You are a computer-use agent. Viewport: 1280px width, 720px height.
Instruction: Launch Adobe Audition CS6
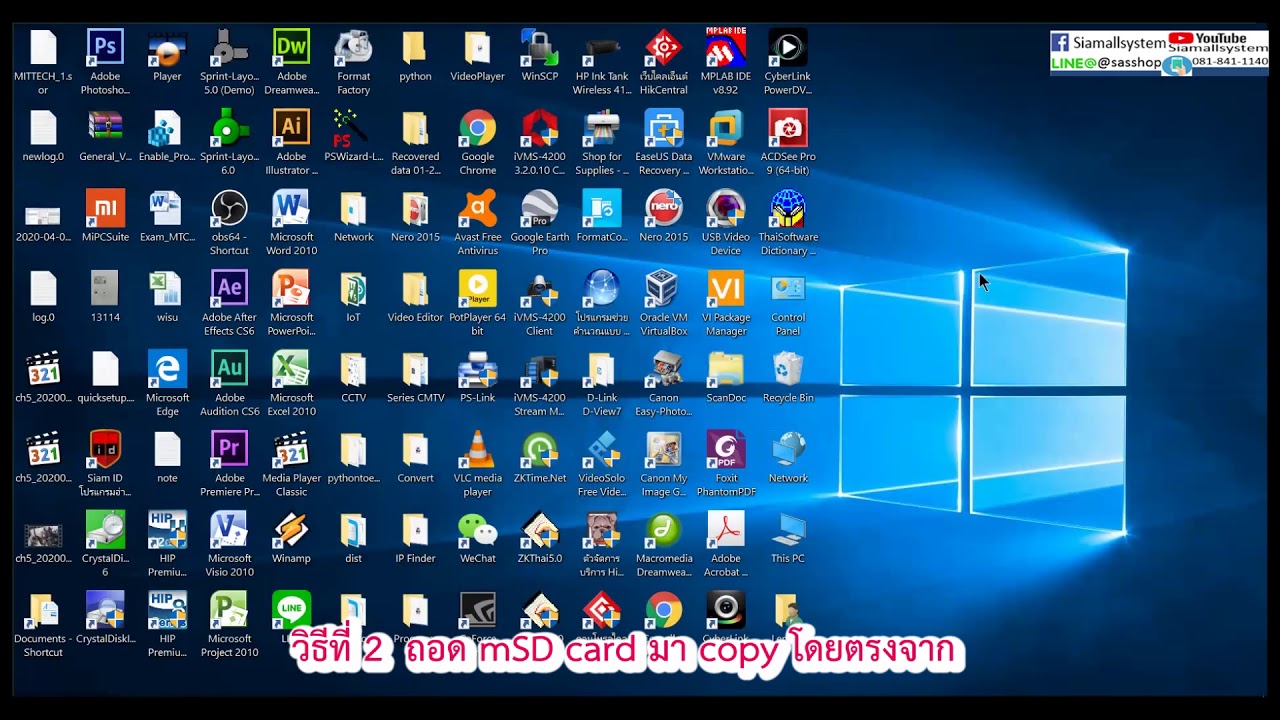[x=229, y=369]
